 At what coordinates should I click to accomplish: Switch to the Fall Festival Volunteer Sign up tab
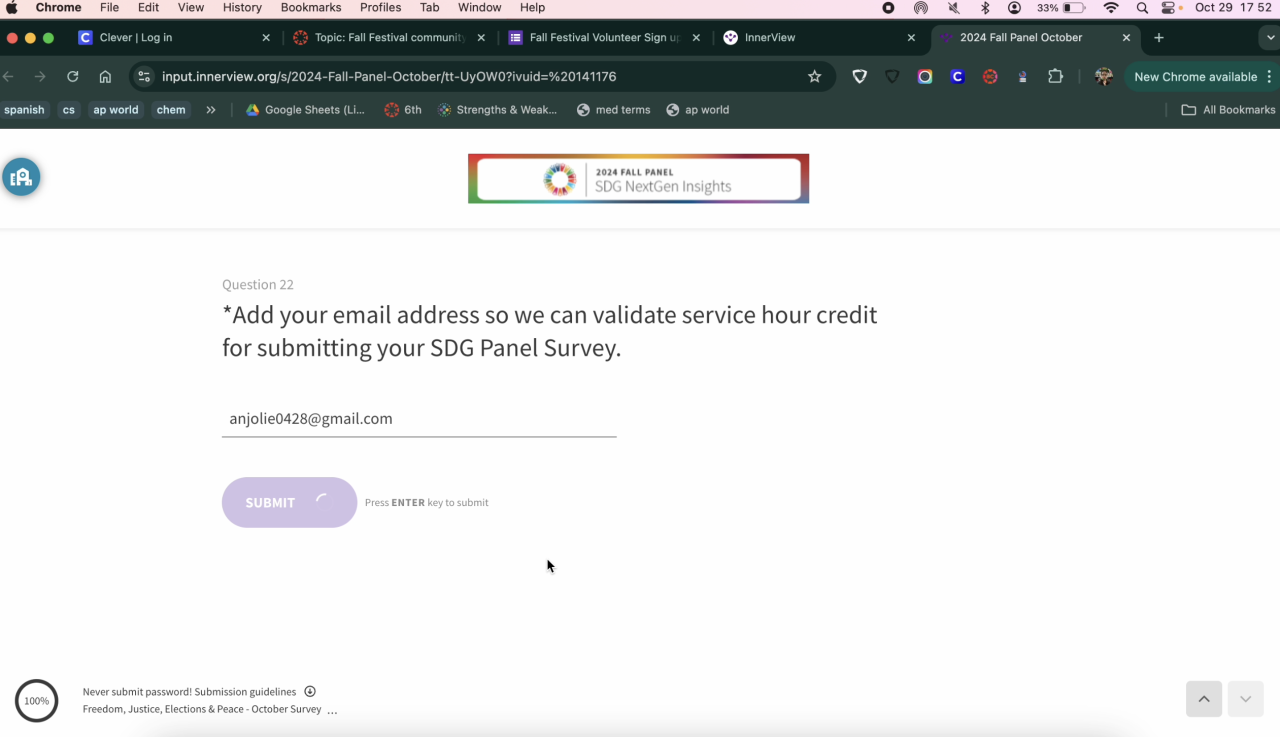603,37
